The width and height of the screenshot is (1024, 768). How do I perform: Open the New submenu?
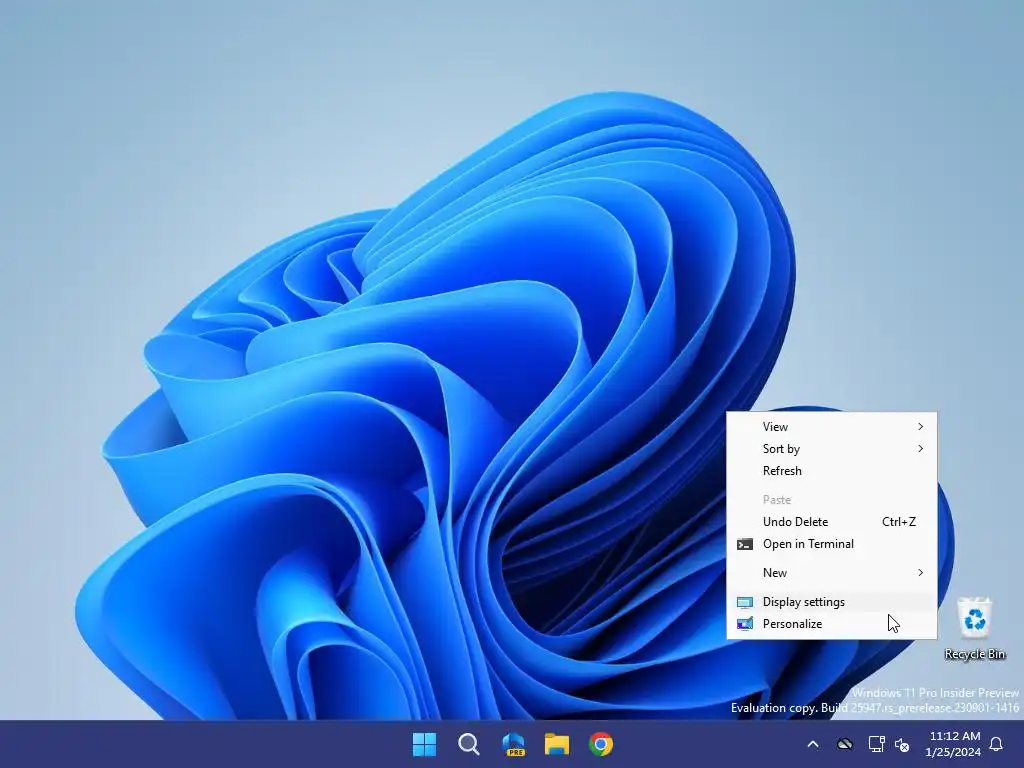pyautogui.click(x=831, y=573)
